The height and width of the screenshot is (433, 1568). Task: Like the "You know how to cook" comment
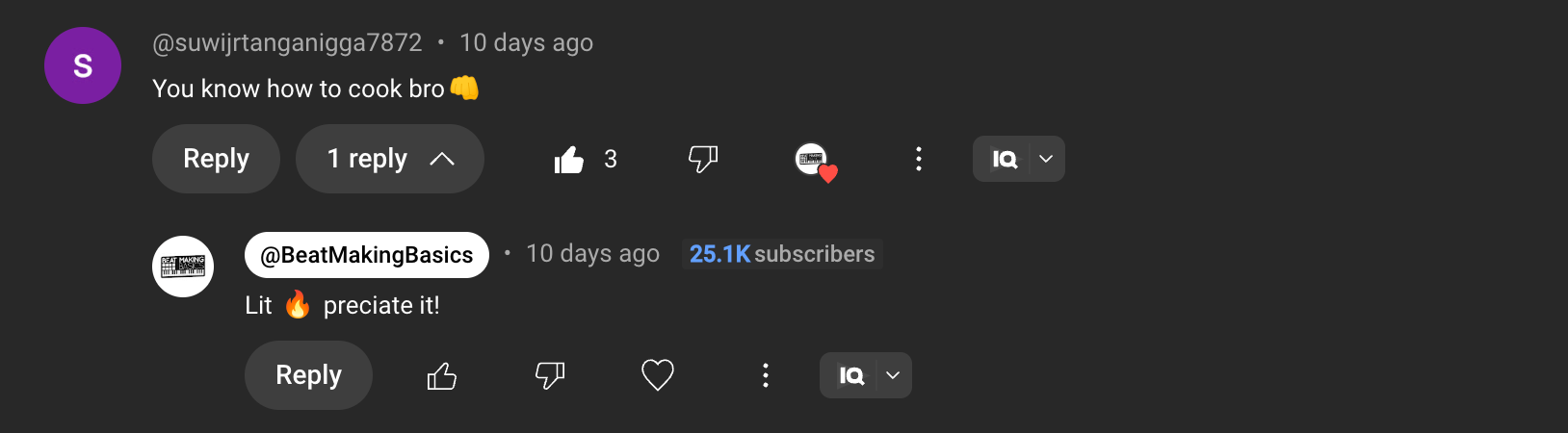(569, 159)
